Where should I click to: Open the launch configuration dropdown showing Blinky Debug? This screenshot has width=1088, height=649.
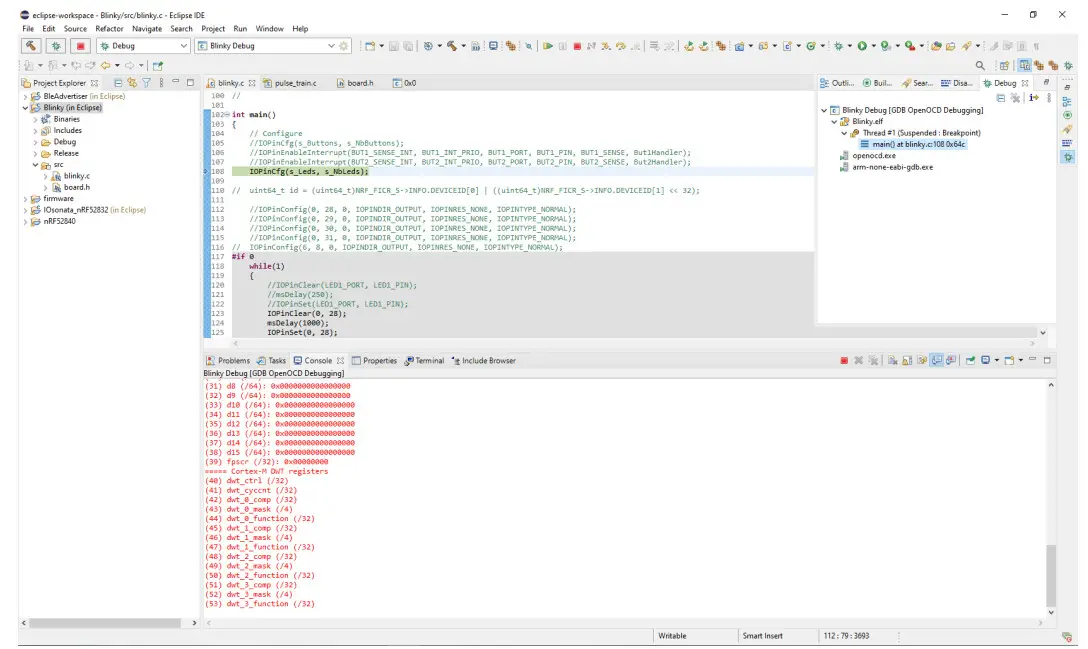click(333, 45)
